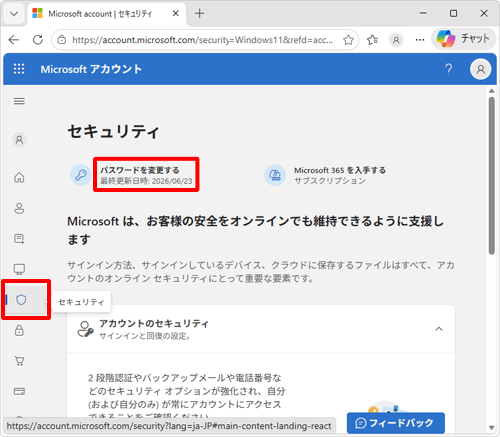
Task: Open the Microsoft apps grid launcher
Action: [19, 69]
